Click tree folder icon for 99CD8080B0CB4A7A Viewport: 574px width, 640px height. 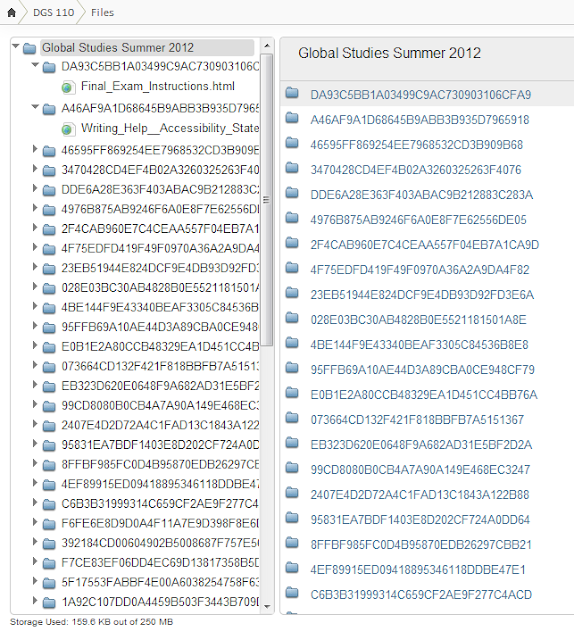pyautogui.click(x=49, y=406)
